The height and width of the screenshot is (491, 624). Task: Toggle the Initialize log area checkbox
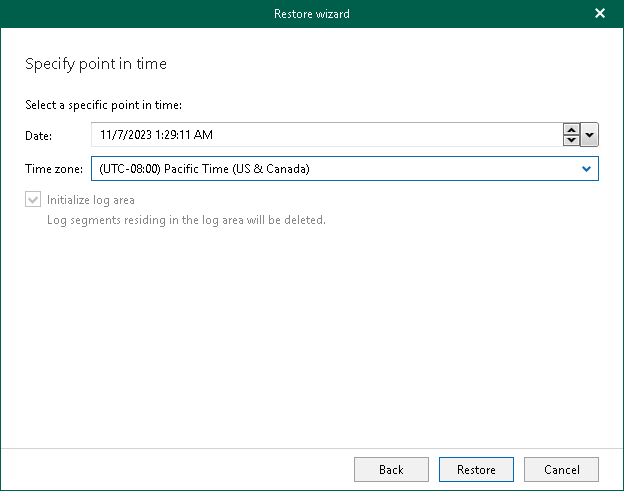[35, 200]
